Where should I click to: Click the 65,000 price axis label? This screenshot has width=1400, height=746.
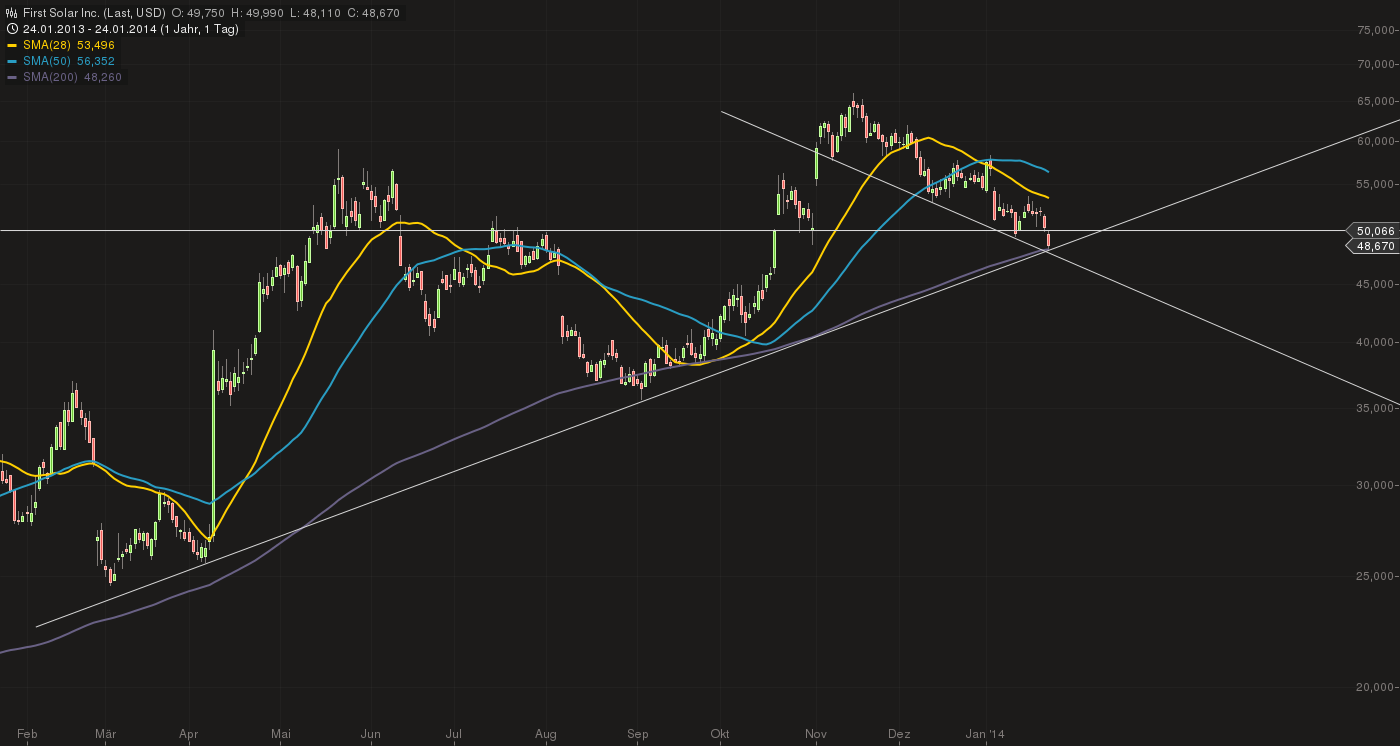[x=1377, y=101]
